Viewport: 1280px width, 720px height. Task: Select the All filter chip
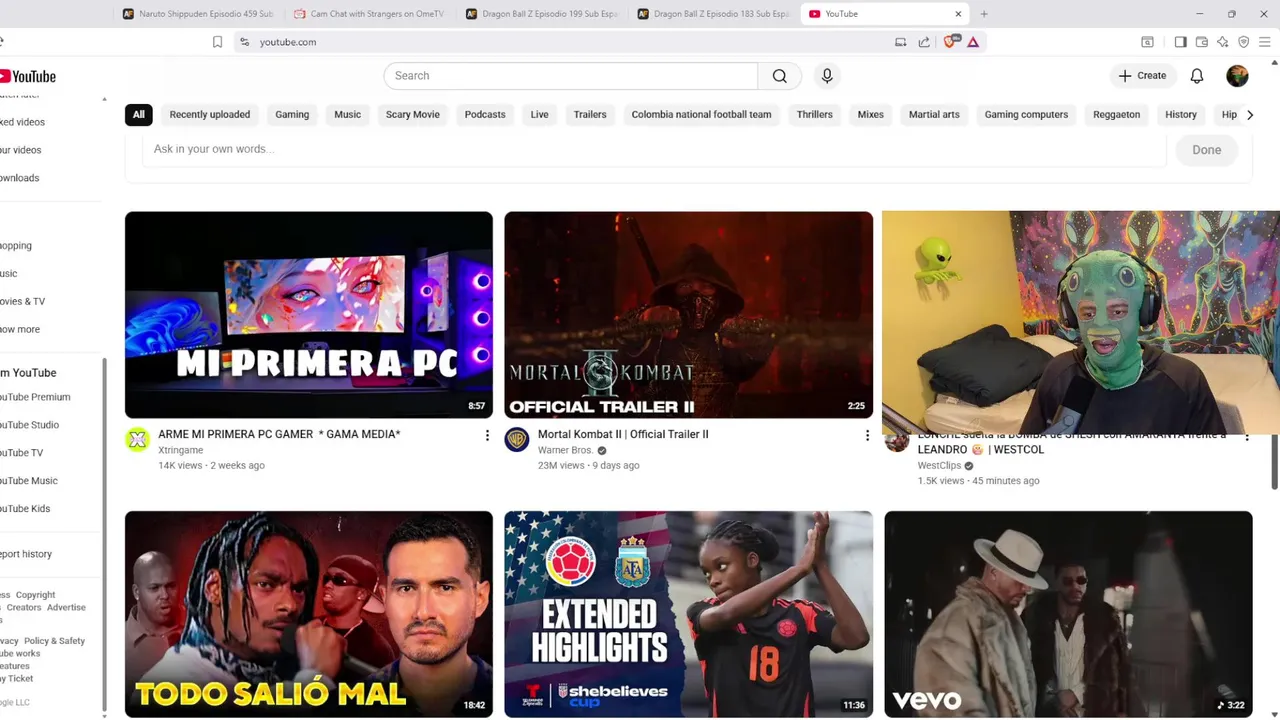tap(138, 114)
